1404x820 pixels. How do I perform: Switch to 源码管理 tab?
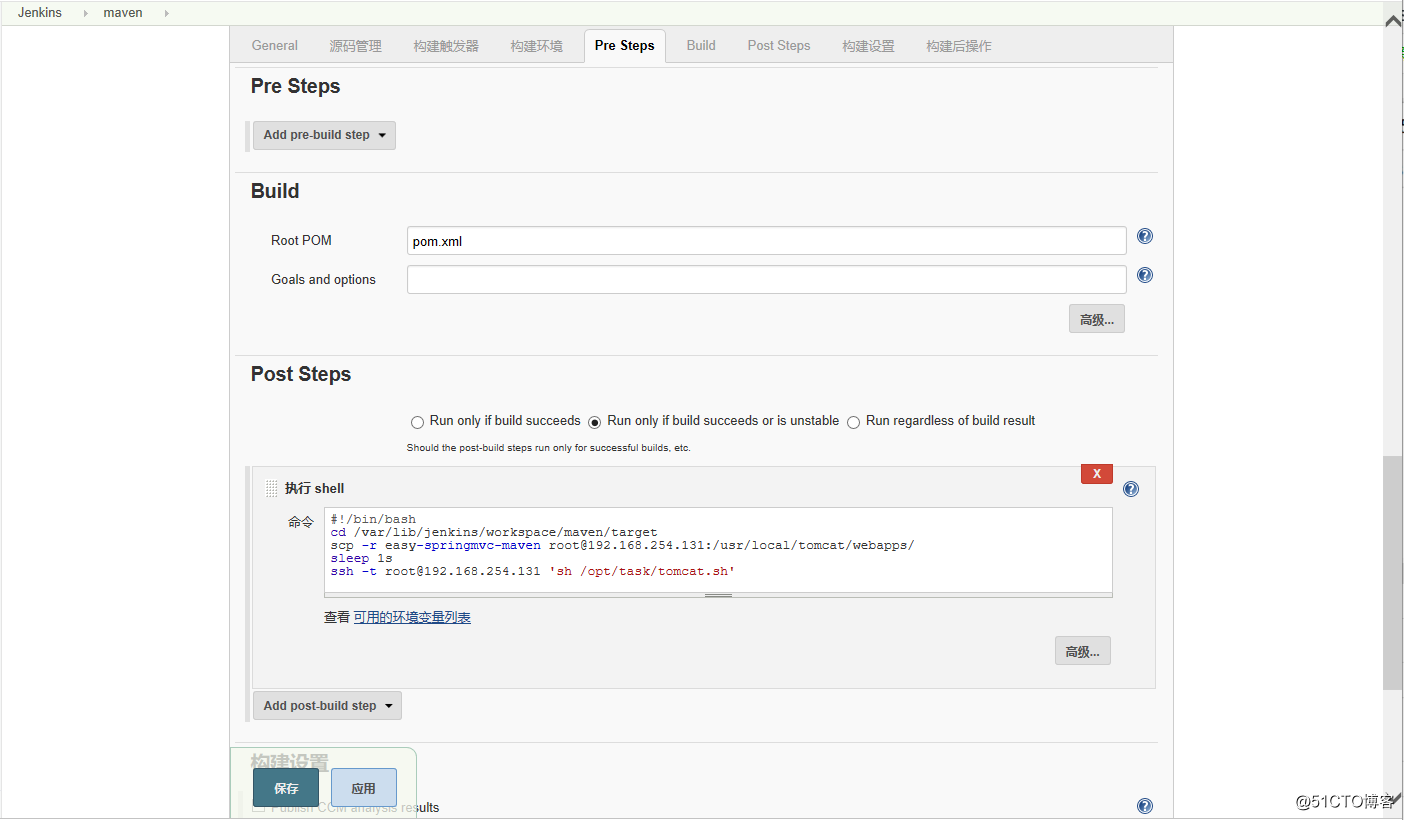click(x=355, y=46)
